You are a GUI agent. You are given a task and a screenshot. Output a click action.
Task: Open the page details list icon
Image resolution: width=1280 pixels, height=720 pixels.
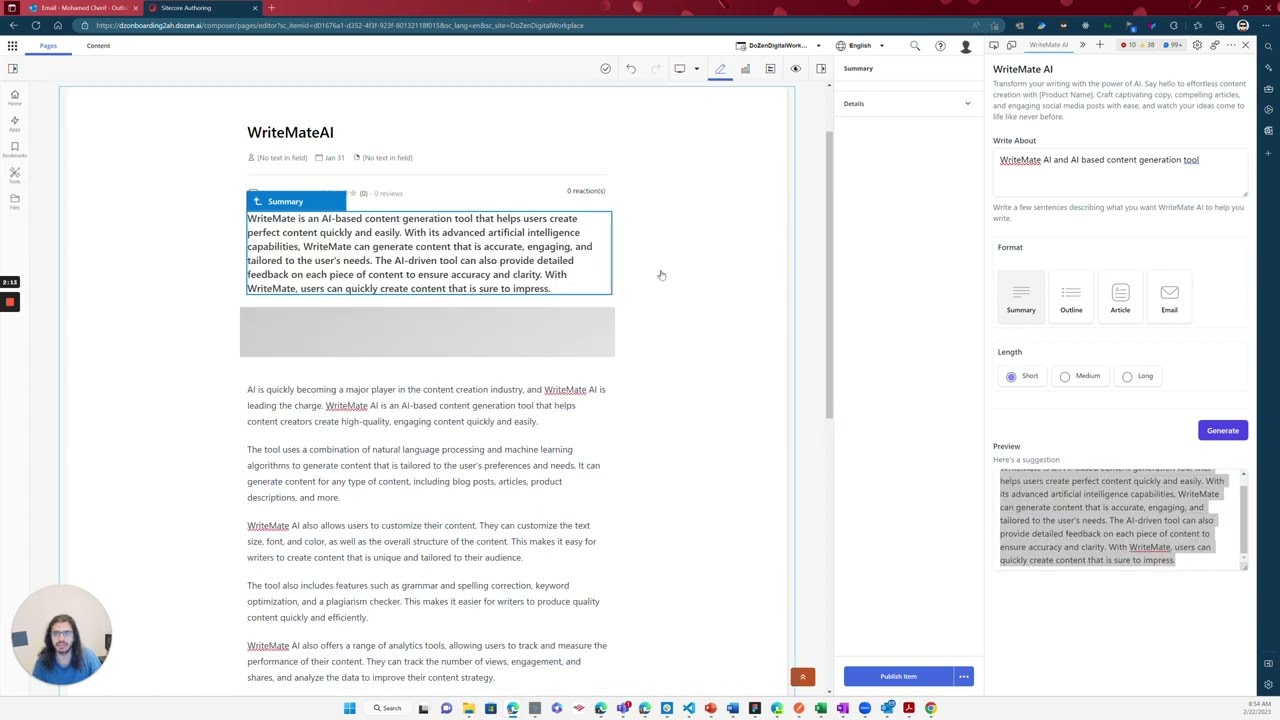(770, 69)
